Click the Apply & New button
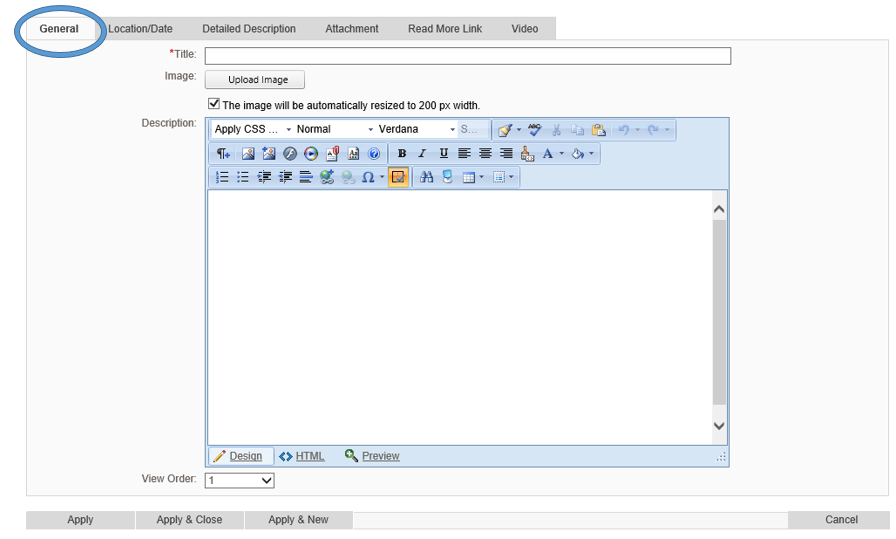The image size is (896, 539). [x=299, y=520]
